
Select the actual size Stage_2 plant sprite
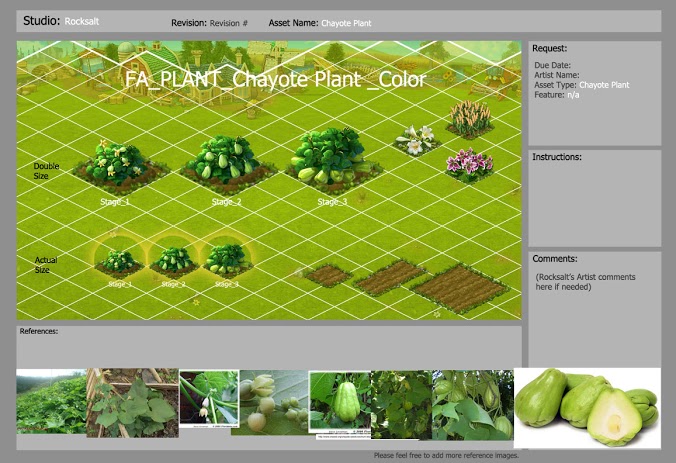175,258
